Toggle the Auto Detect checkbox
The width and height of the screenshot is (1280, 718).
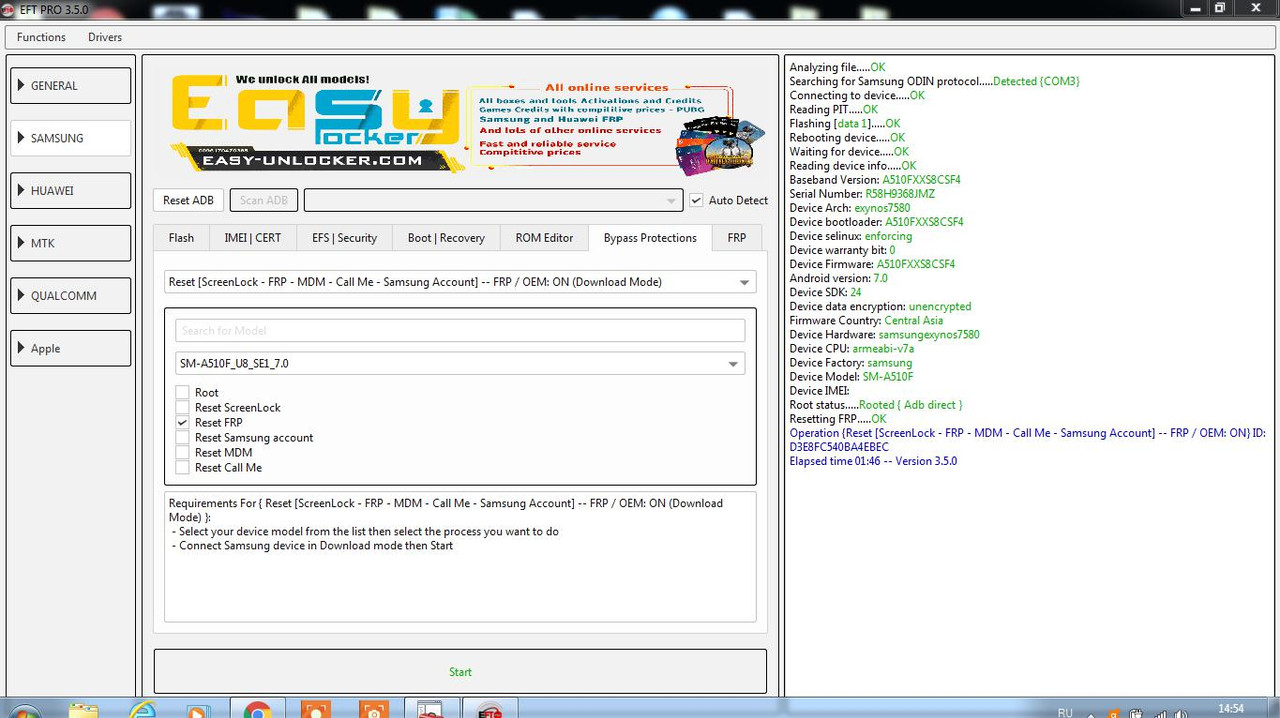click(x=697, y=200)
